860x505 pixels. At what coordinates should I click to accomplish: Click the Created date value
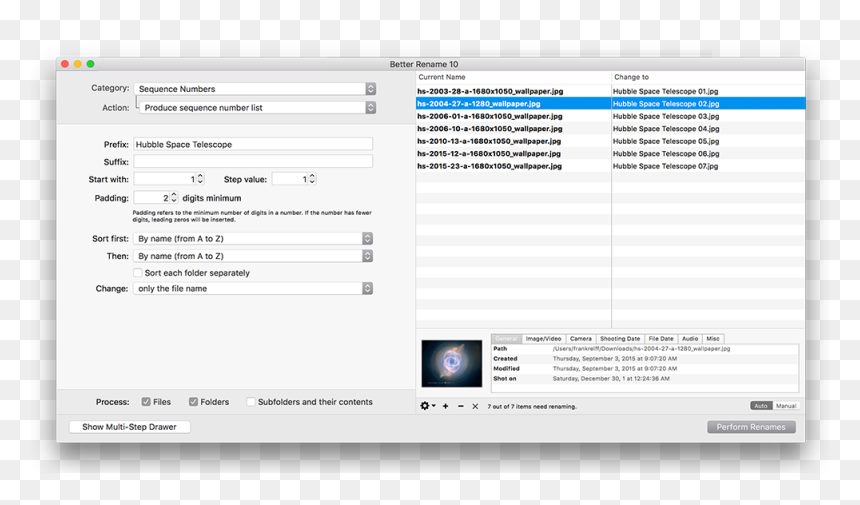point(615,359)
